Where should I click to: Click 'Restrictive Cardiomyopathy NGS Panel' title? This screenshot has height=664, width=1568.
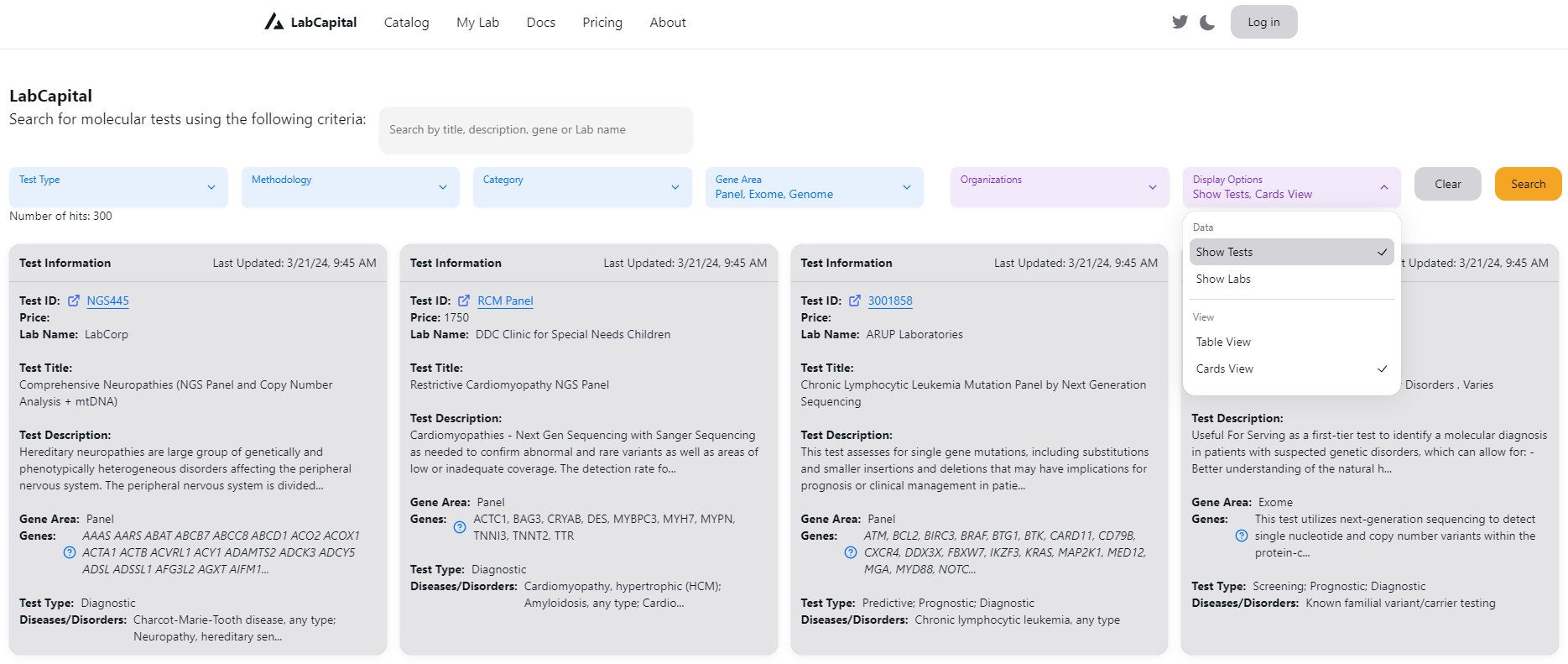coord(509,384)
